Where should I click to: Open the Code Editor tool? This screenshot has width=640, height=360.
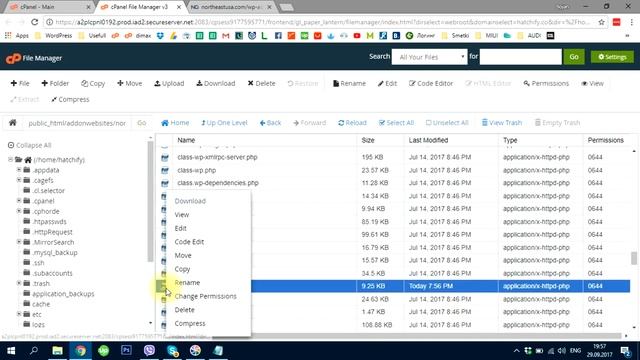431,83
